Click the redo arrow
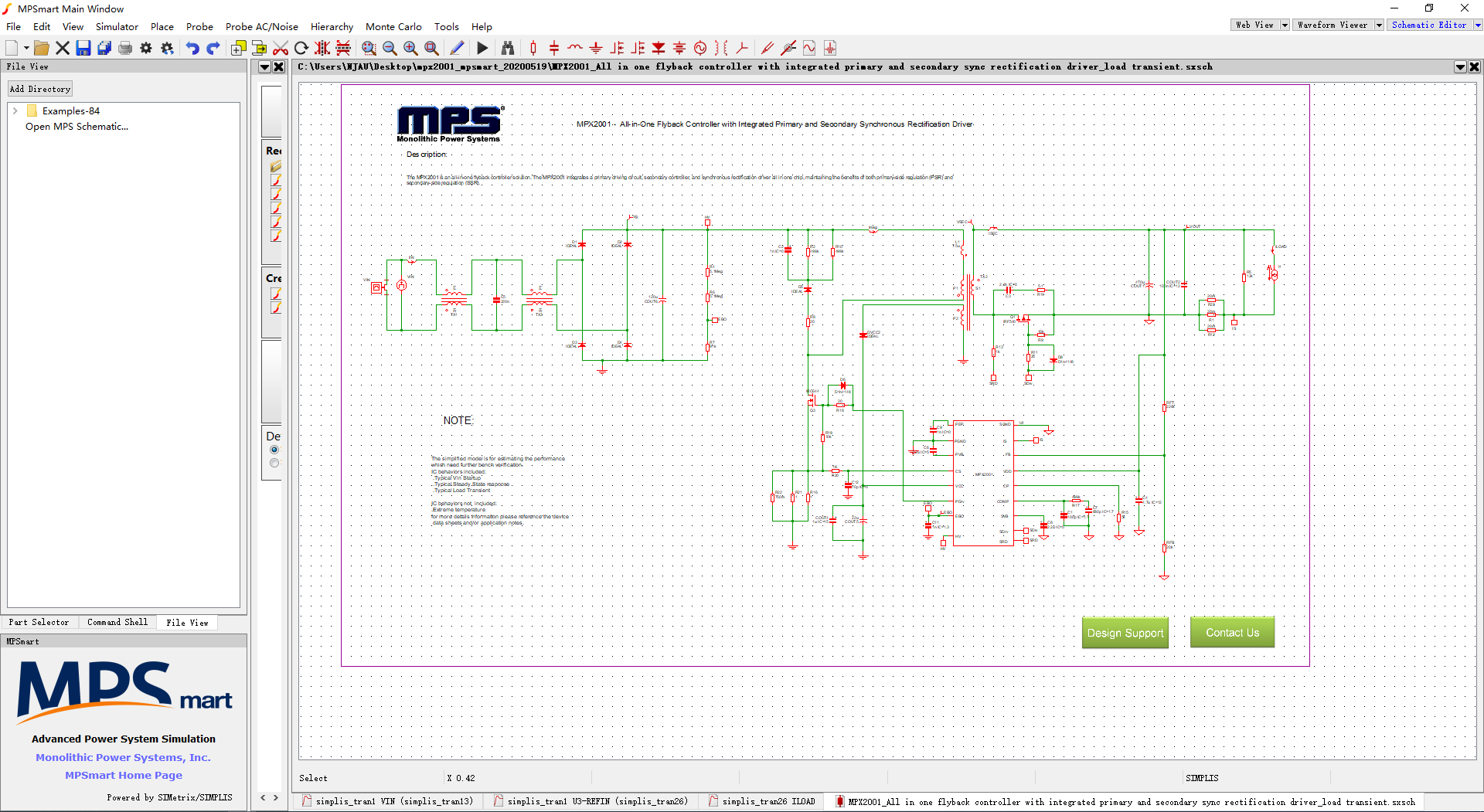Image resolution: width=1484 pixels, height=812 pixels. click(x=213, y=48)
